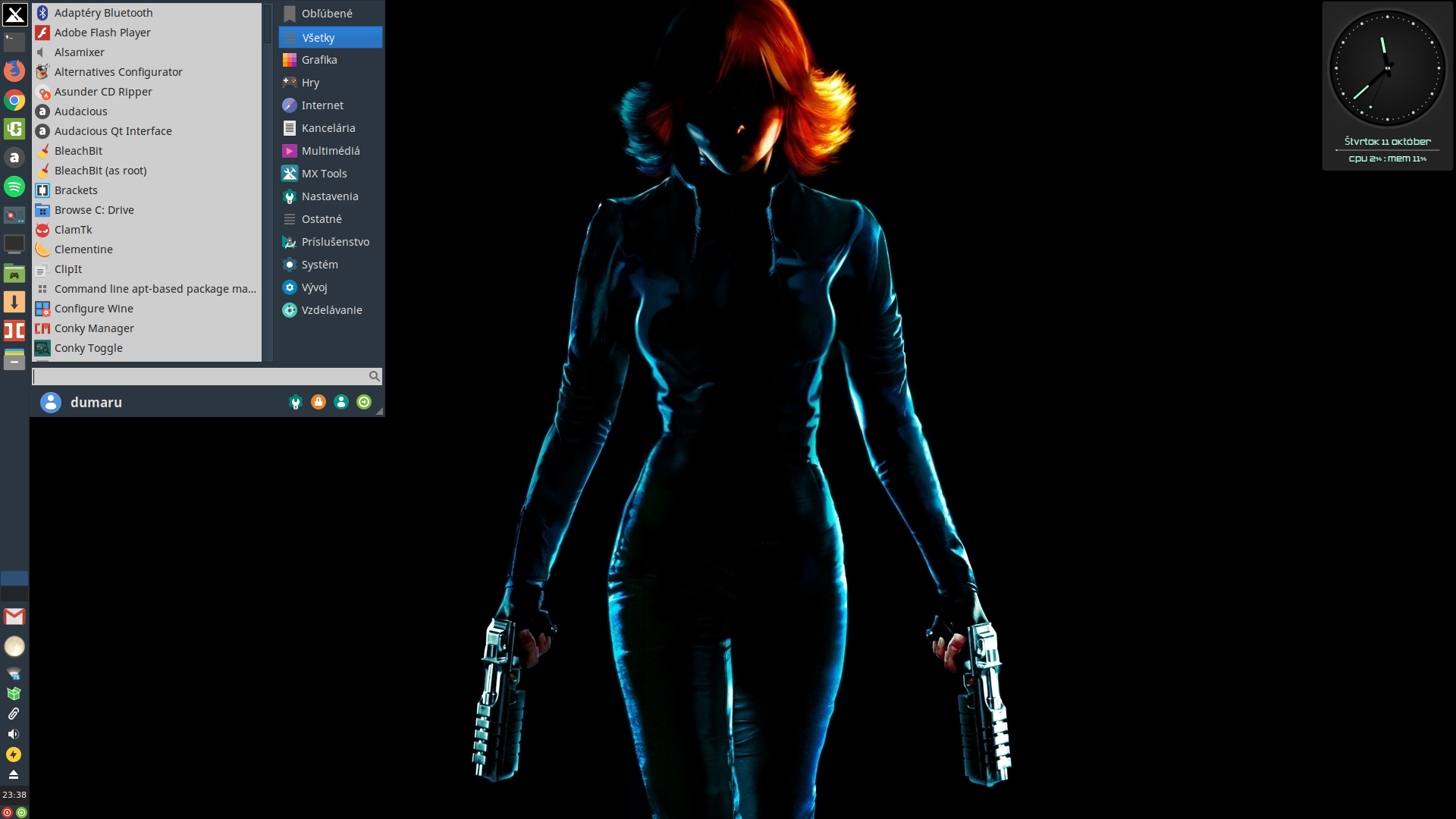The height and width of the screenshot is (819, 1456).
Task: Click the MX logo menu button
Action: [14, 14]
